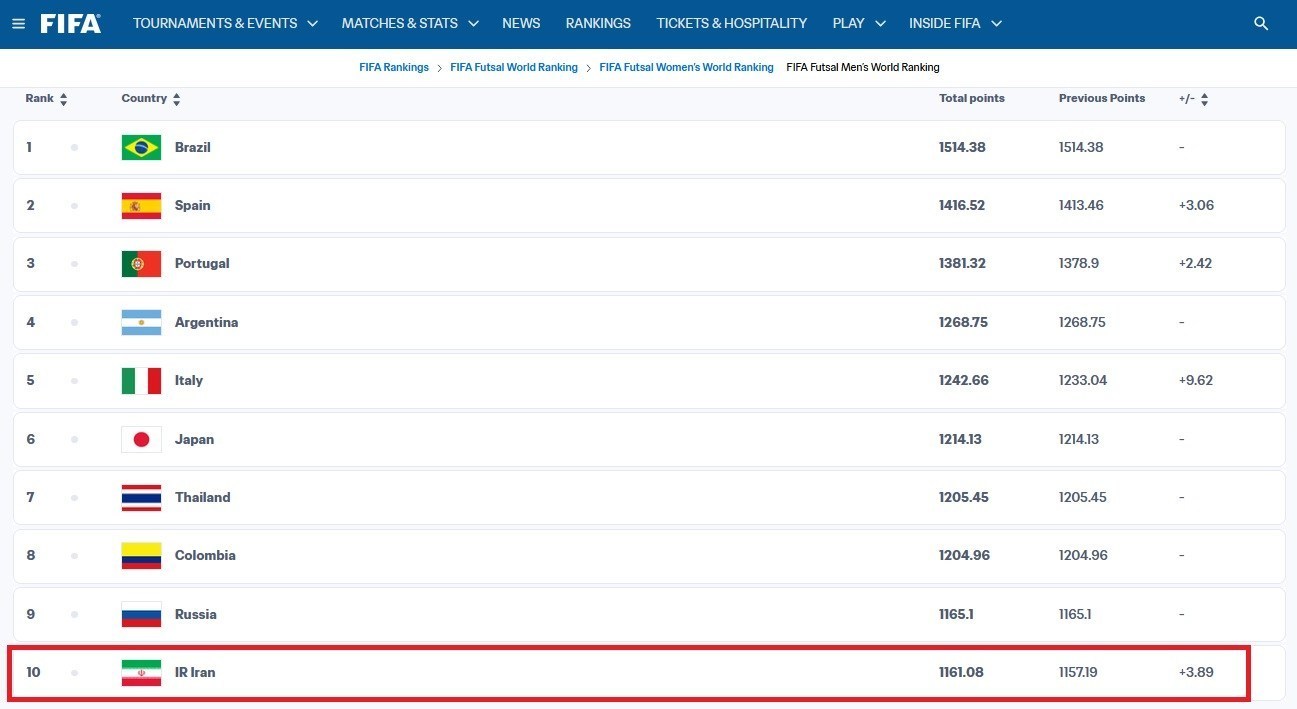Open the News menu item

521,23
